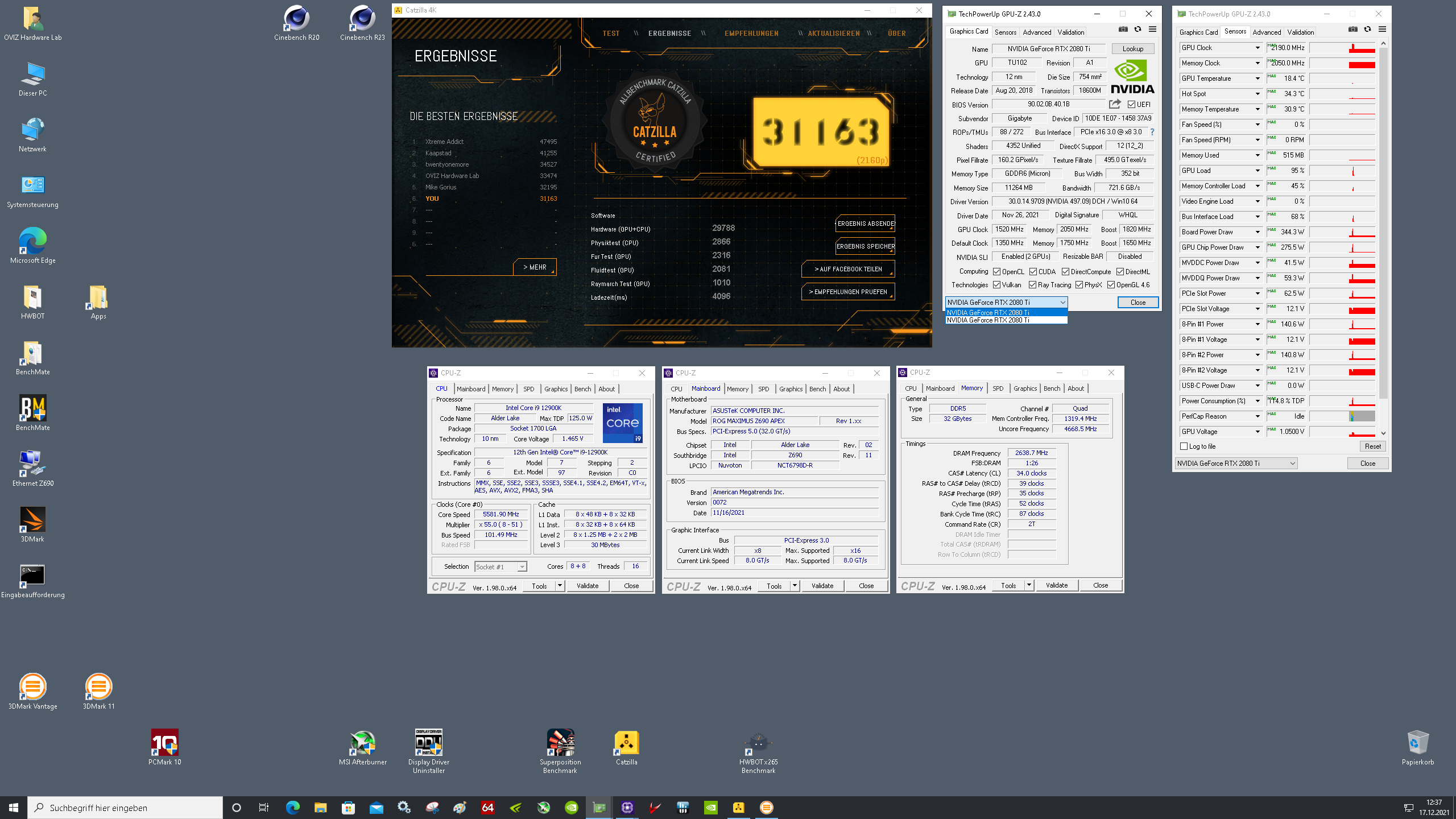This screenshot has width=1456, height=819.
Task: Toggle the Ray Tracing checkbox
Action: 1032,285
